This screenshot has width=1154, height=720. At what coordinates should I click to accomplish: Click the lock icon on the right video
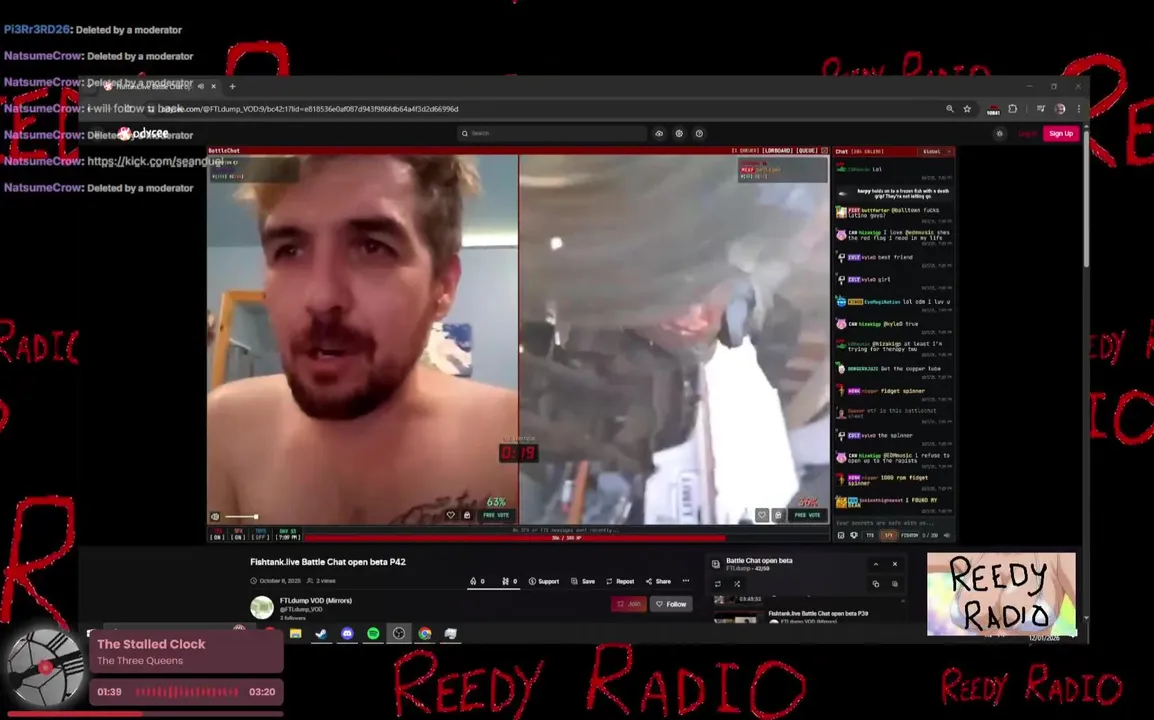point(778,515)
